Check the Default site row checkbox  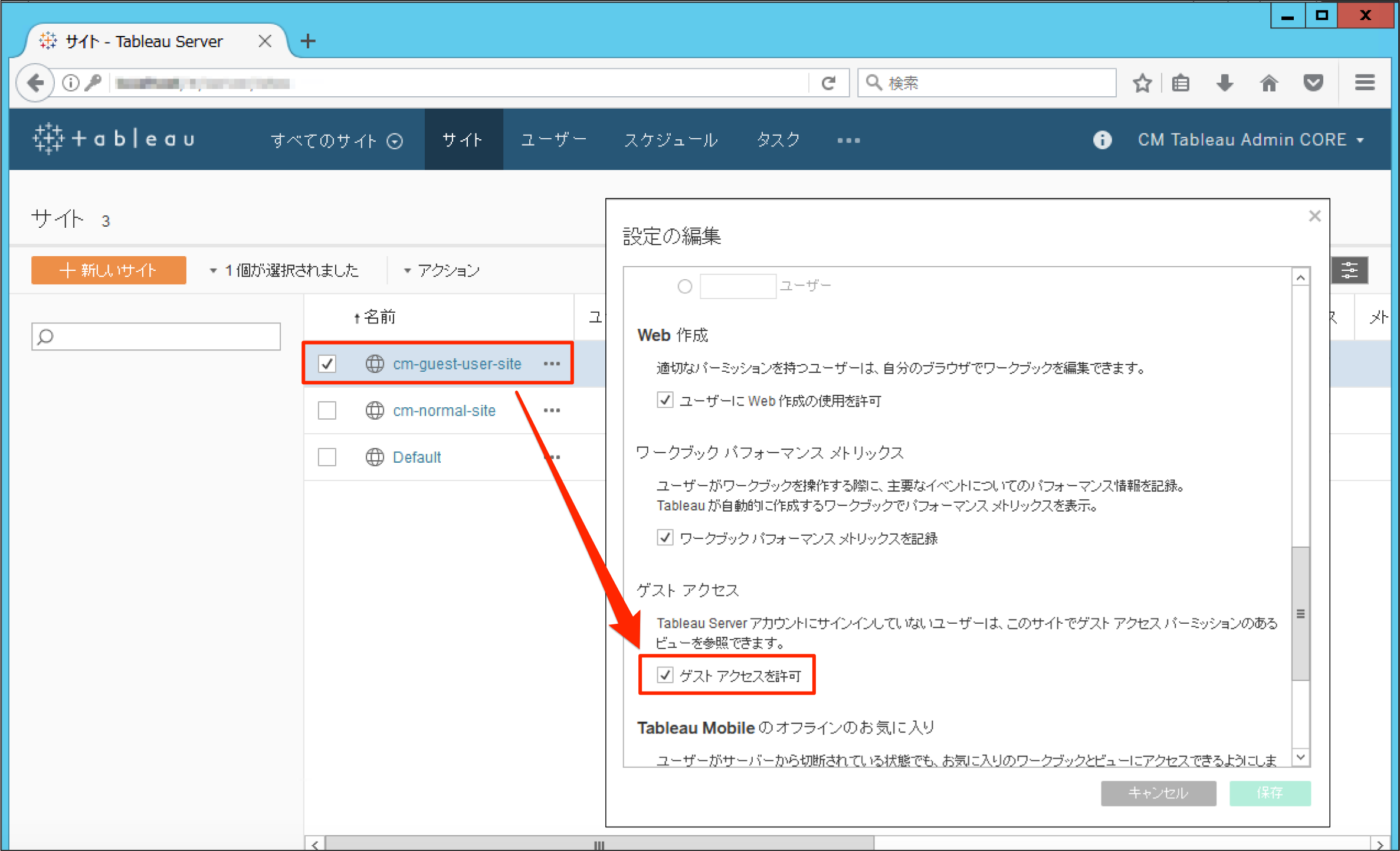327,457
